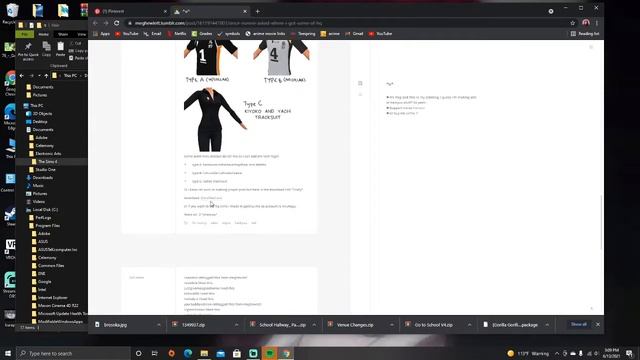
Task: Select Program Files folder in tree
Action: (44, 226)
